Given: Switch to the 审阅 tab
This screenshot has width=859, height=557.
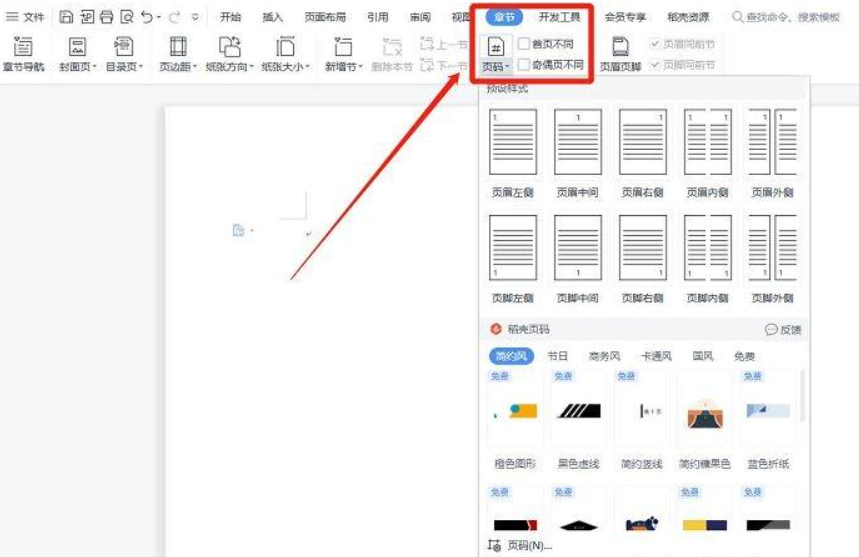Looking at the screenshot, I should click(420, 18).
